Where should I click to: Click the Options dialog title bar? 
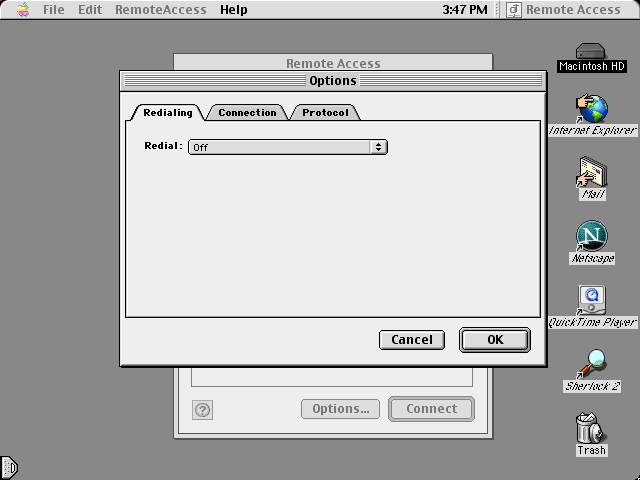[333, 80]
